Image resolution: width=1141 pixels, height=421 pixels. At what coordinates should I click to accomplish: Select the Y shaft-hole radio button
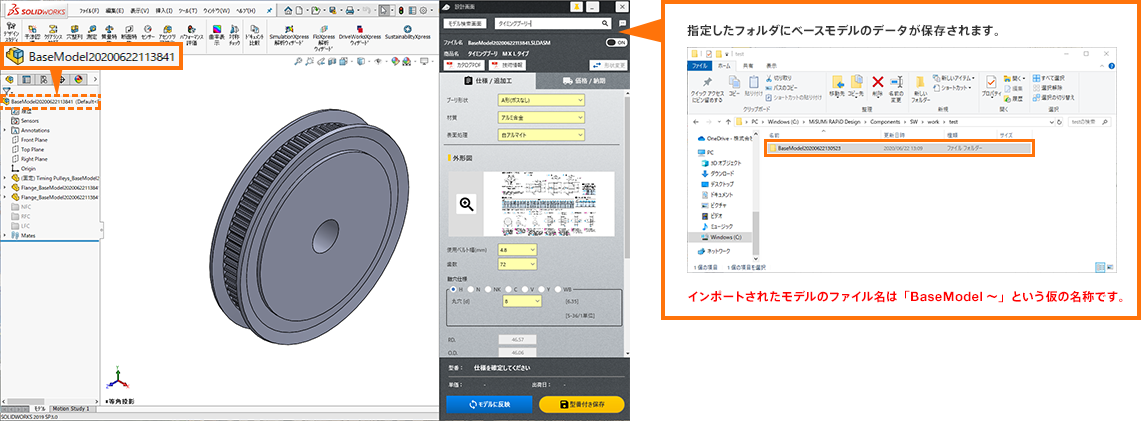tap(541, 289)
